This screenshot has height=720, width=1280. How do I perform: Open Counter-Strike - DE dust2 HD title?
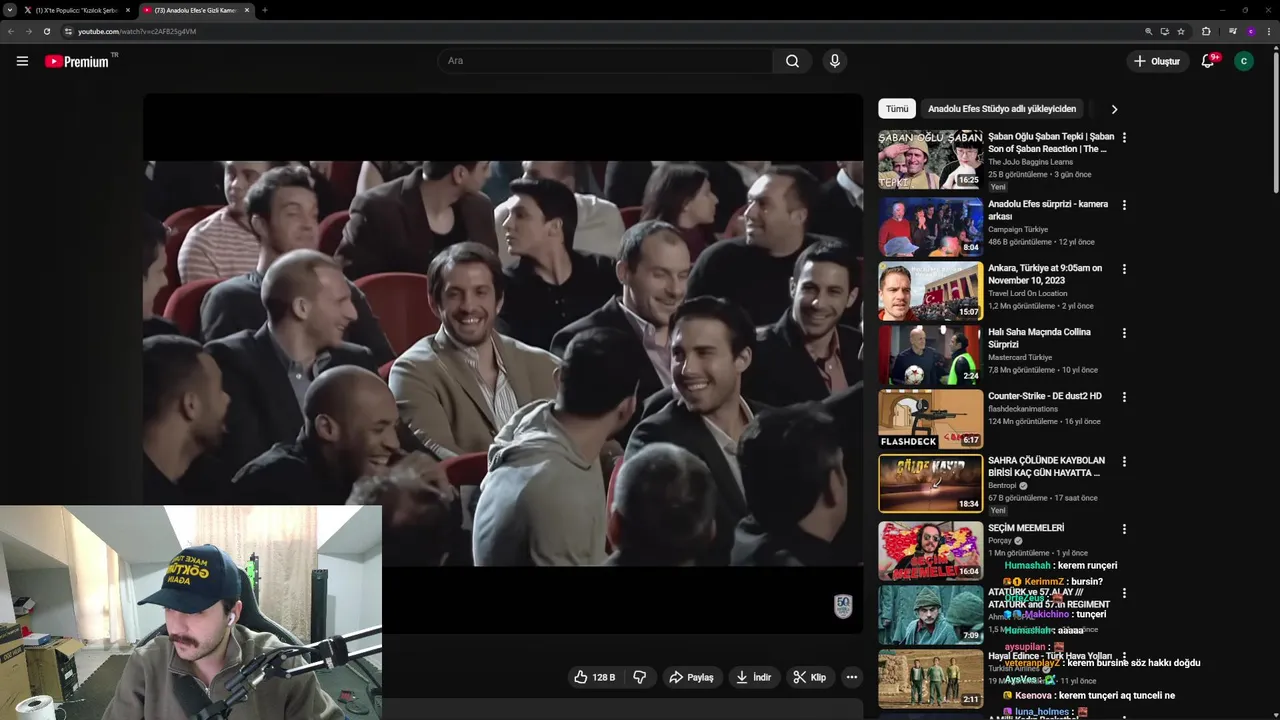pyautogui.click(x=1045, y=396)
